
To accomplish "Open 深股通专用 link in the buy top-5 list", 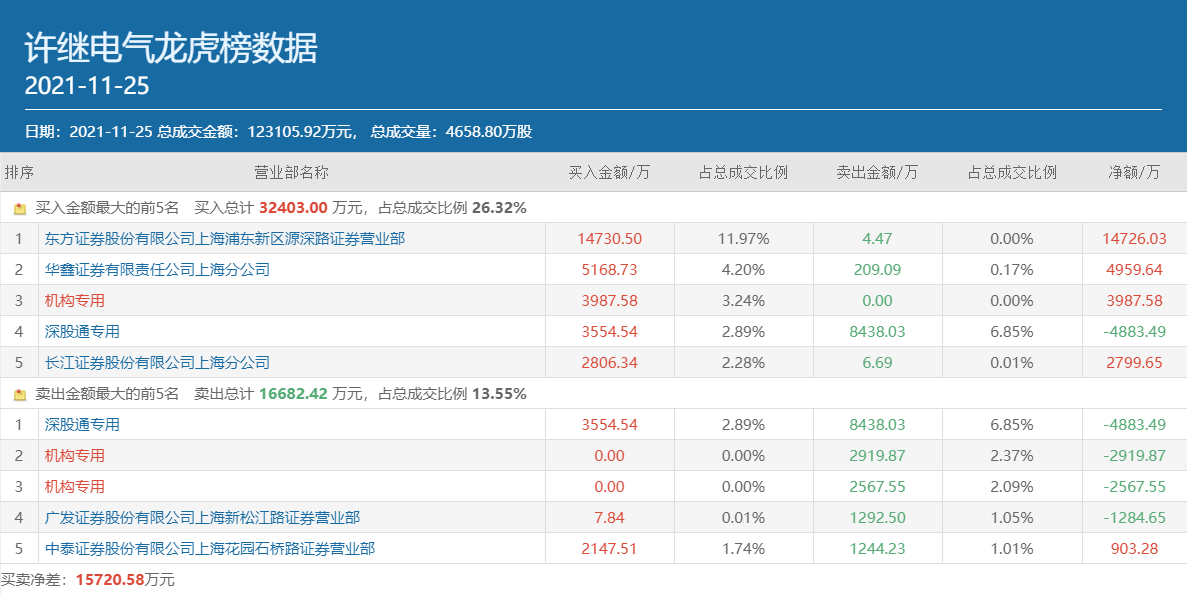I will click(x=83, y=331).
